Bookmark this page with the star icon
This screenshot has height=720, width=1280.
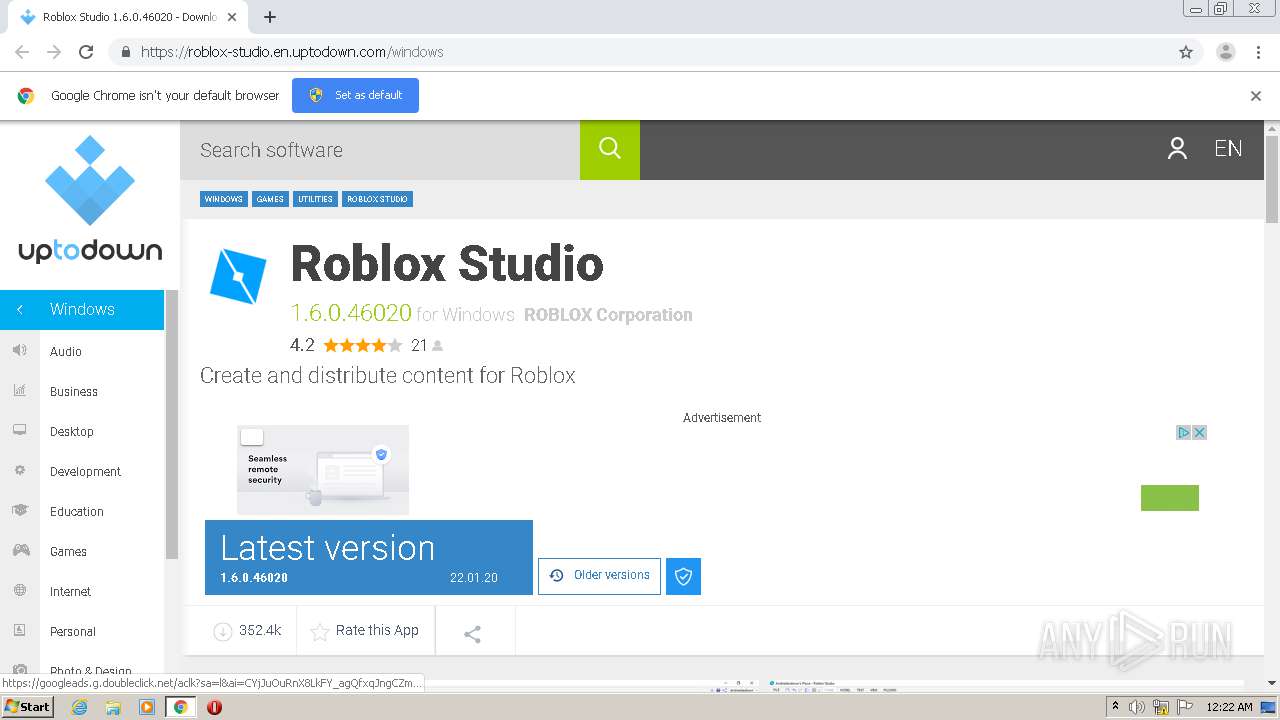[x=1186, y=52]
